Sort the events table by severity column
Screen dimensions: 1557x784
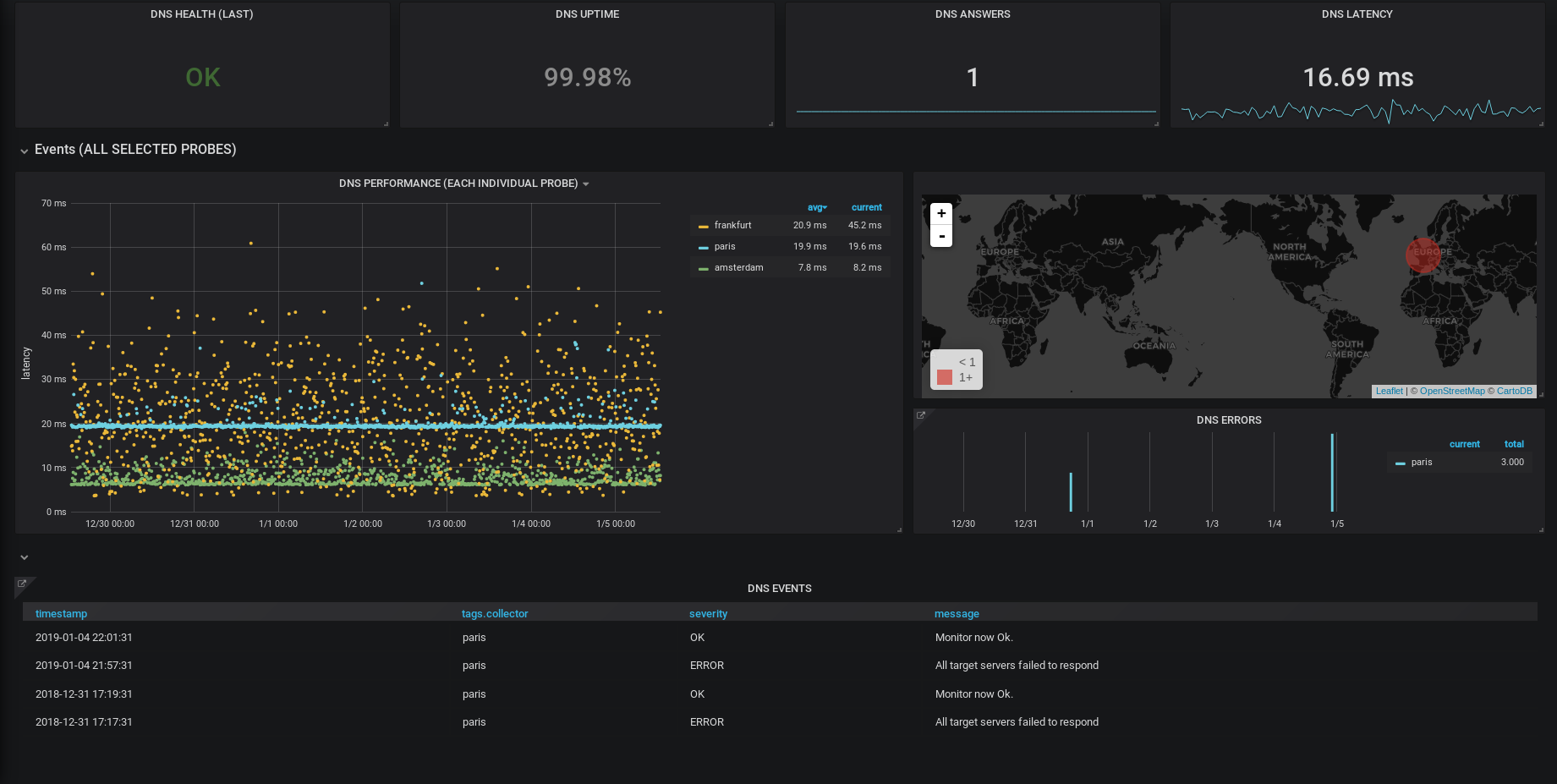tap(708, 613)
